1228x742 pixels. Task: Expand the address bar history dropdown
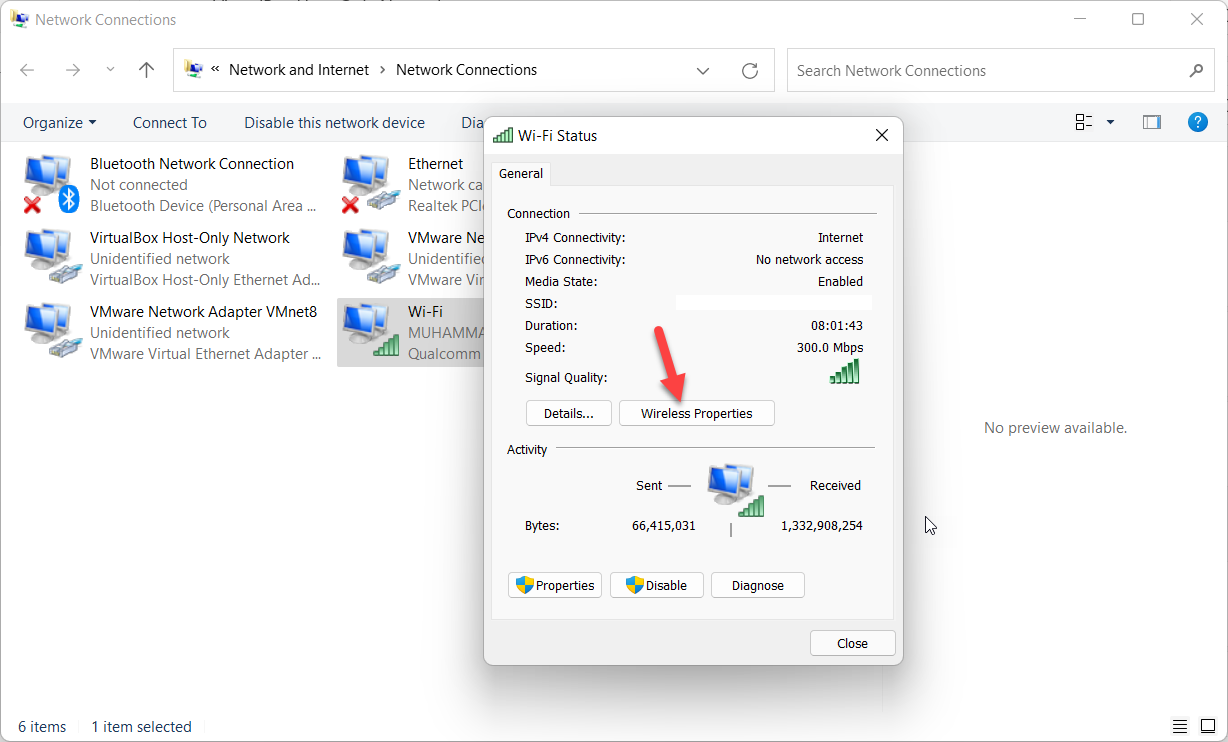[703, 71]
